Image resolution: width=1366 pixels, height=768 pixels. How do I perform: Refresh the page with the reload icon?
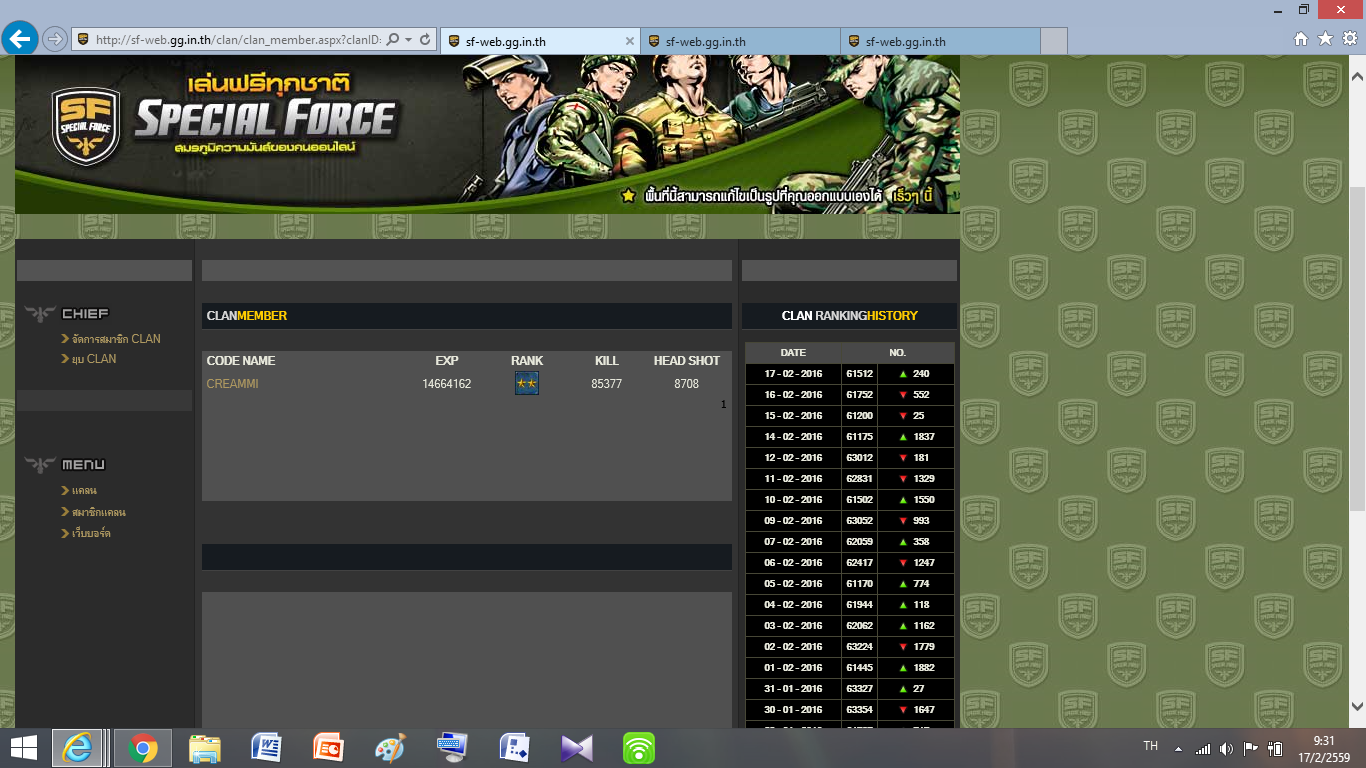tap(425, 40)
